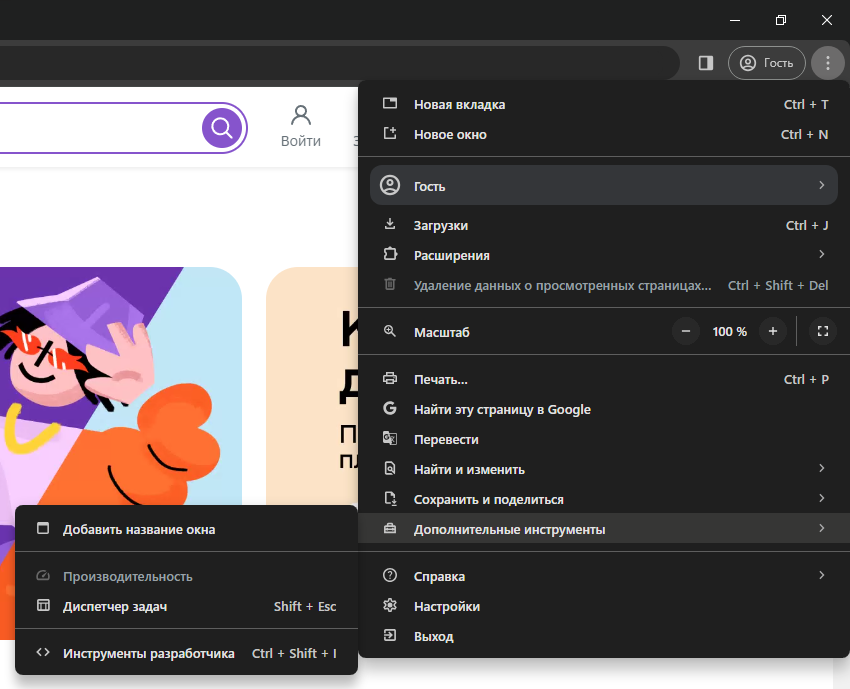The height and width of the screenshot is (689, 850).
Task: Expand the Сохранить и поделиться submenu
Action: click(604, 499)
